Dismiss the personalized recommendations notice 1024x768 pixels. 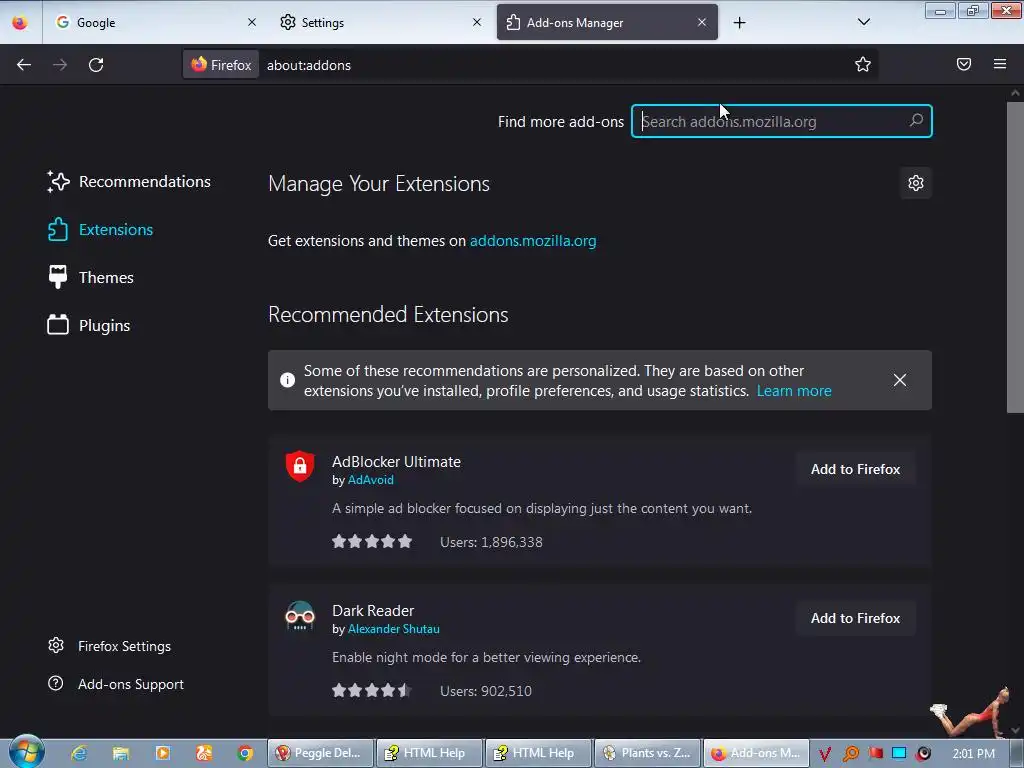899,380
